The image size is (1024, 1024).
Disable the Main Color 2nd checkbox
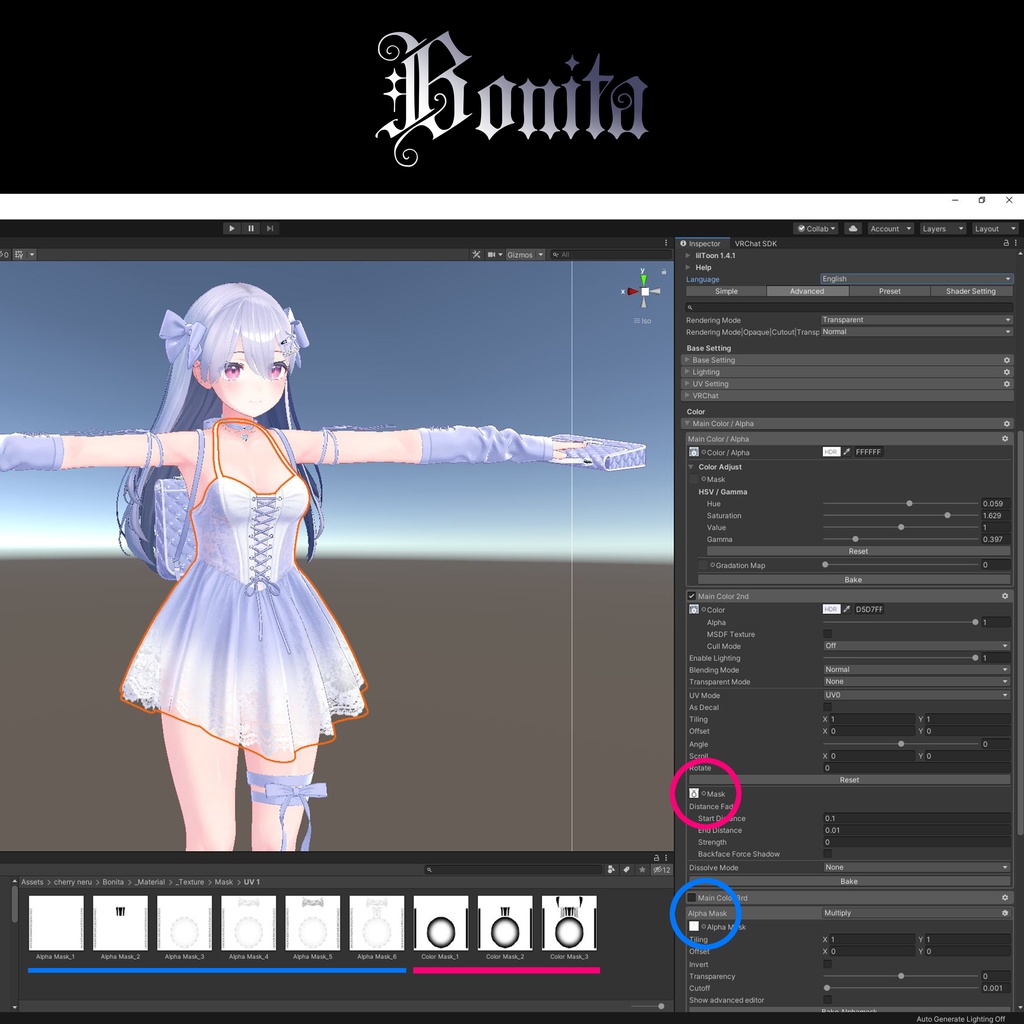(691, 596)
